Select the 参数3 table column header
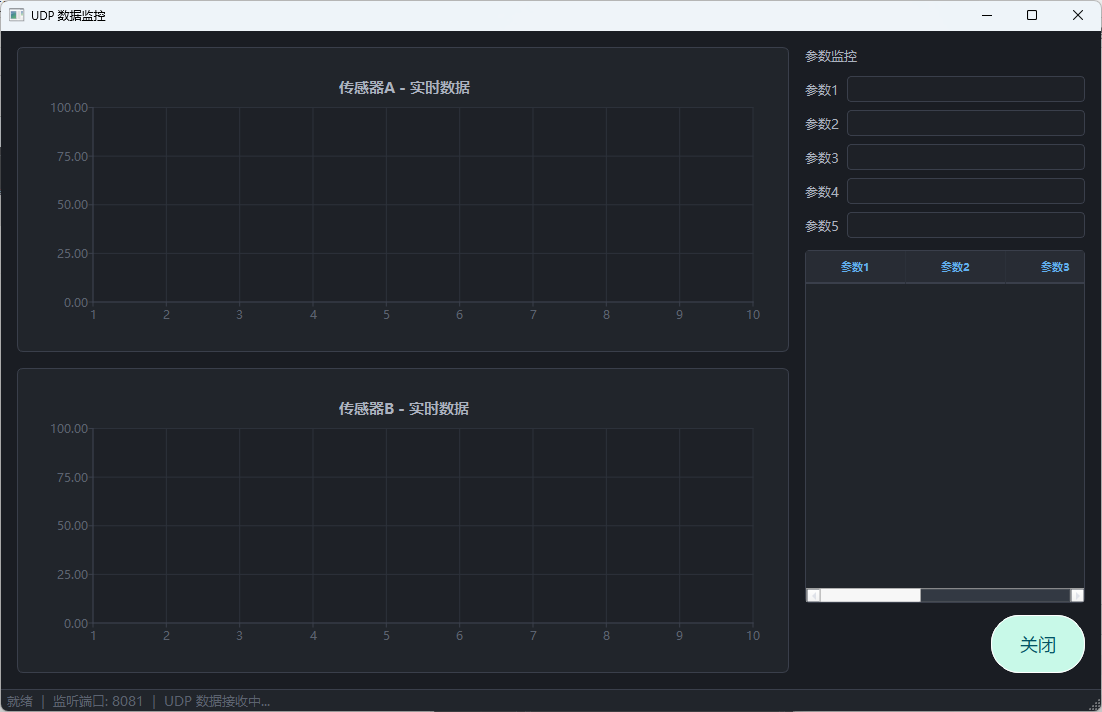 [x=1045, y=267]
